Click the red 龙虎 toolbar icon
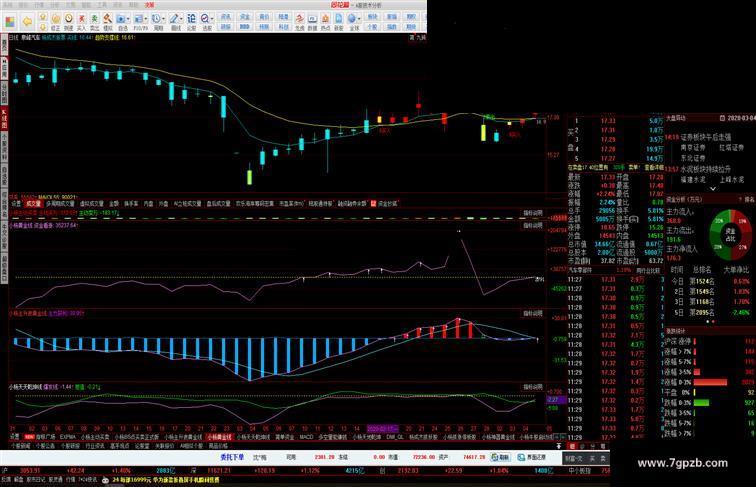756x487 pixels. (x=299, y=22)
